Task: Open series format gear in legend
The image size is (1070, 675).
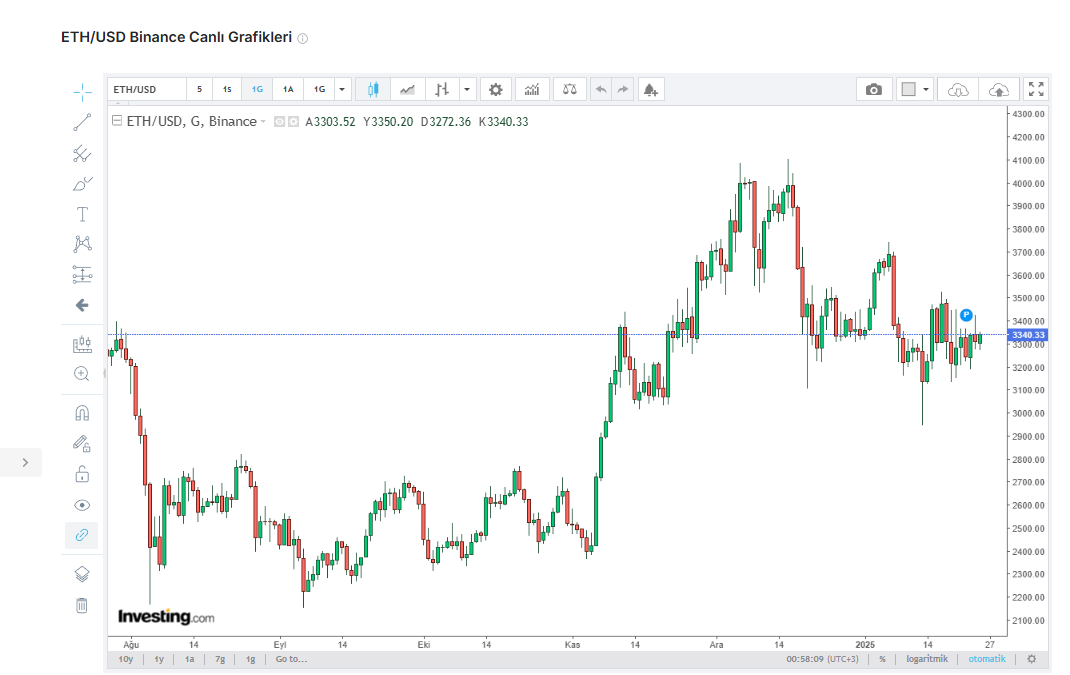Action: tap(293, 121)
